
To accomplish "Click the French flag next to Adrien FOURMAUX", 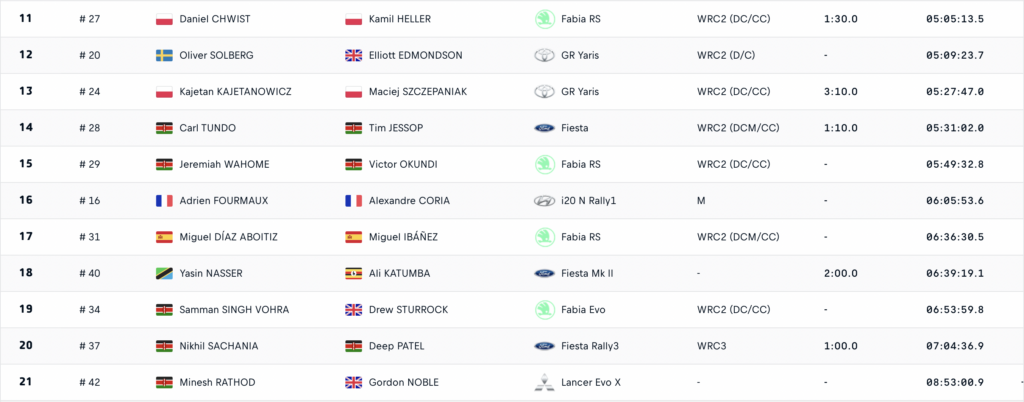I will click(165, 201).
